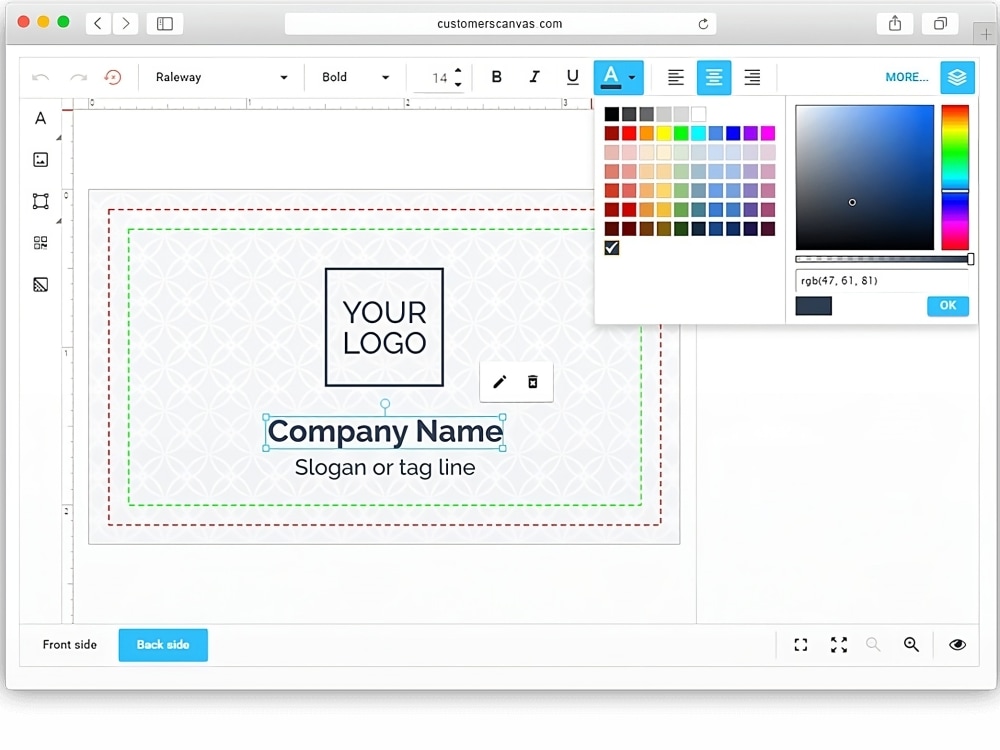This screenshot has height=750, width=1000.
Task: Toggle underline formatting
Action: tap(573, 77)
